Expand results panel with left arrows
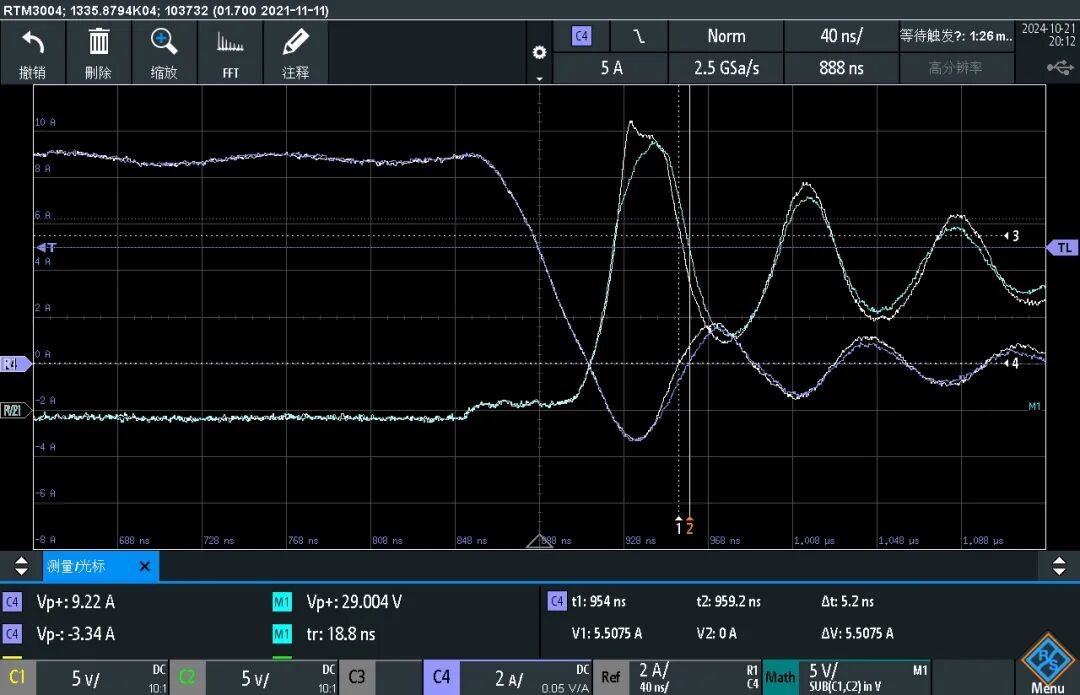This screenshot has height=695, width=1080. tap(21, 566)
